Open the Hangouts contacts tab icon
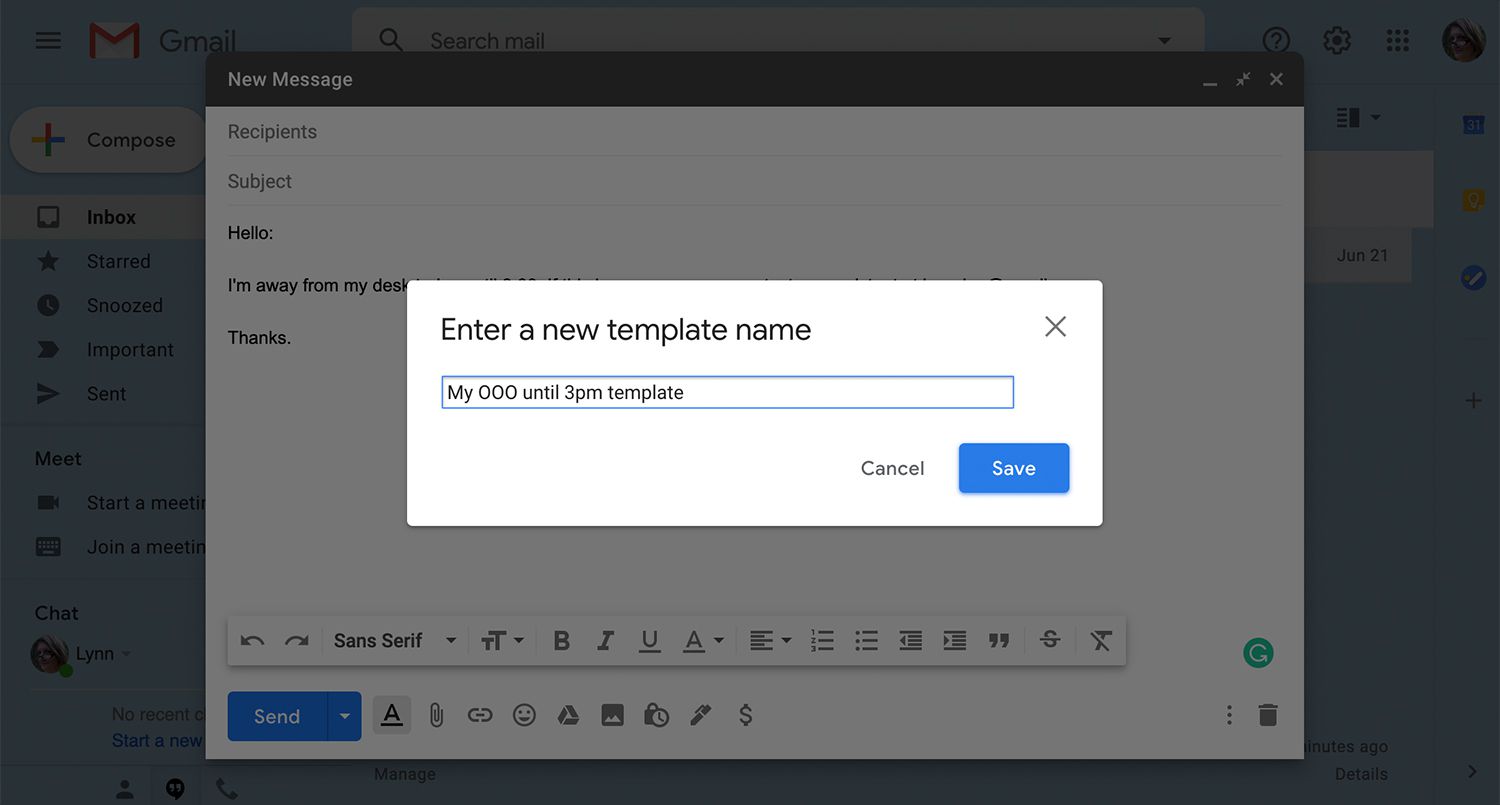 point(125,789)
